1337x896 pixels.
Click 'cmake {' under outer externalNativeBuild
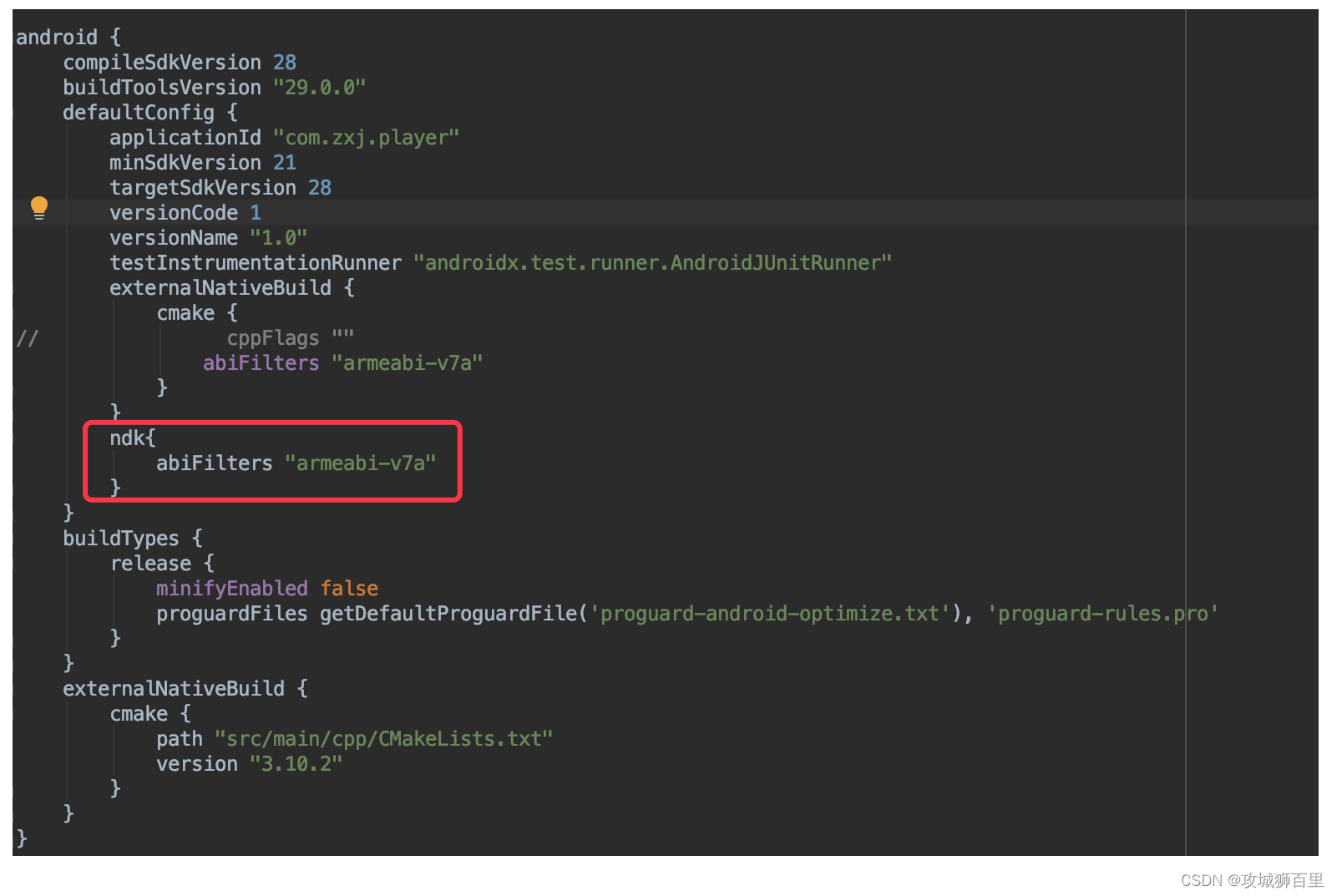150,714
